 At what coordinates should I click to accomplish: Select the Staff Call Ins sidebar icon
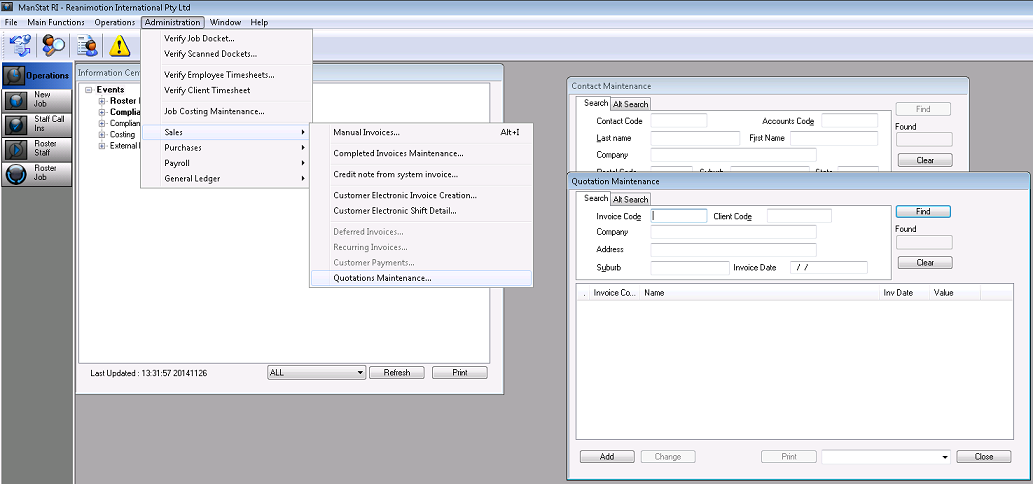(x=17, y=124)
